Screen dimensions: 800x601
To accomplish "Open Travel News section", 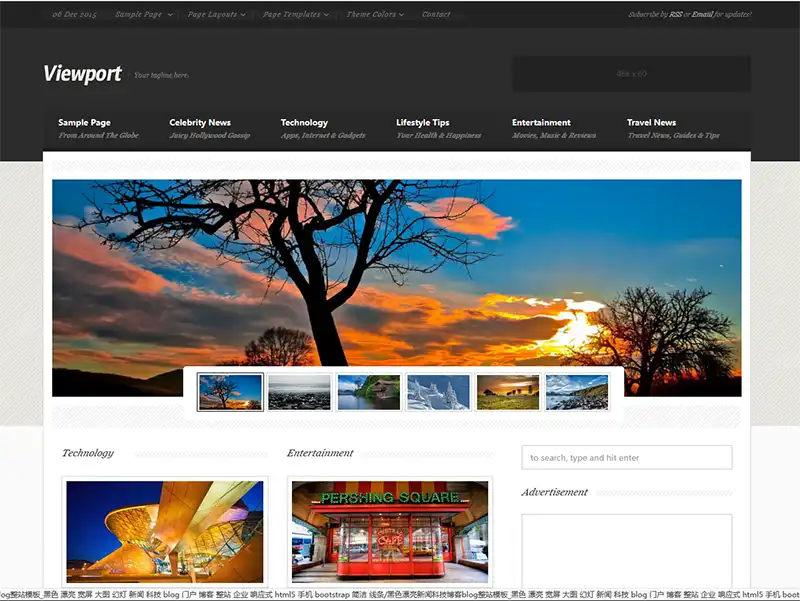I will (673, 129).
